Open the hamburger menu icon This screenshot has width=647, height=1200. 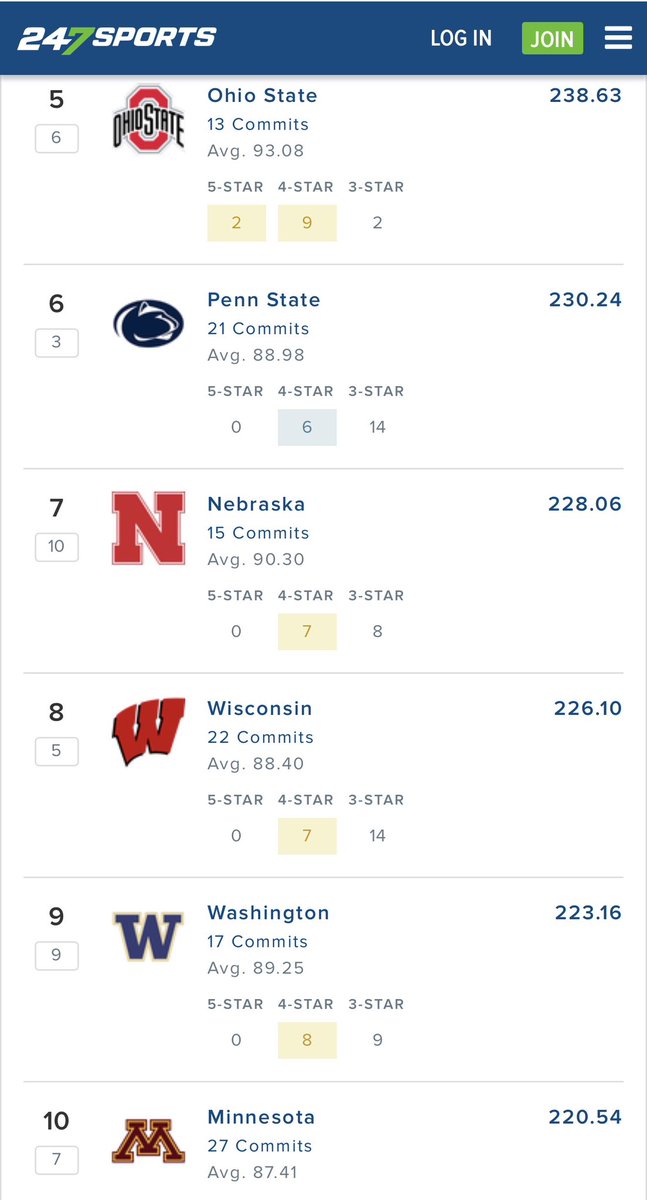618,38
